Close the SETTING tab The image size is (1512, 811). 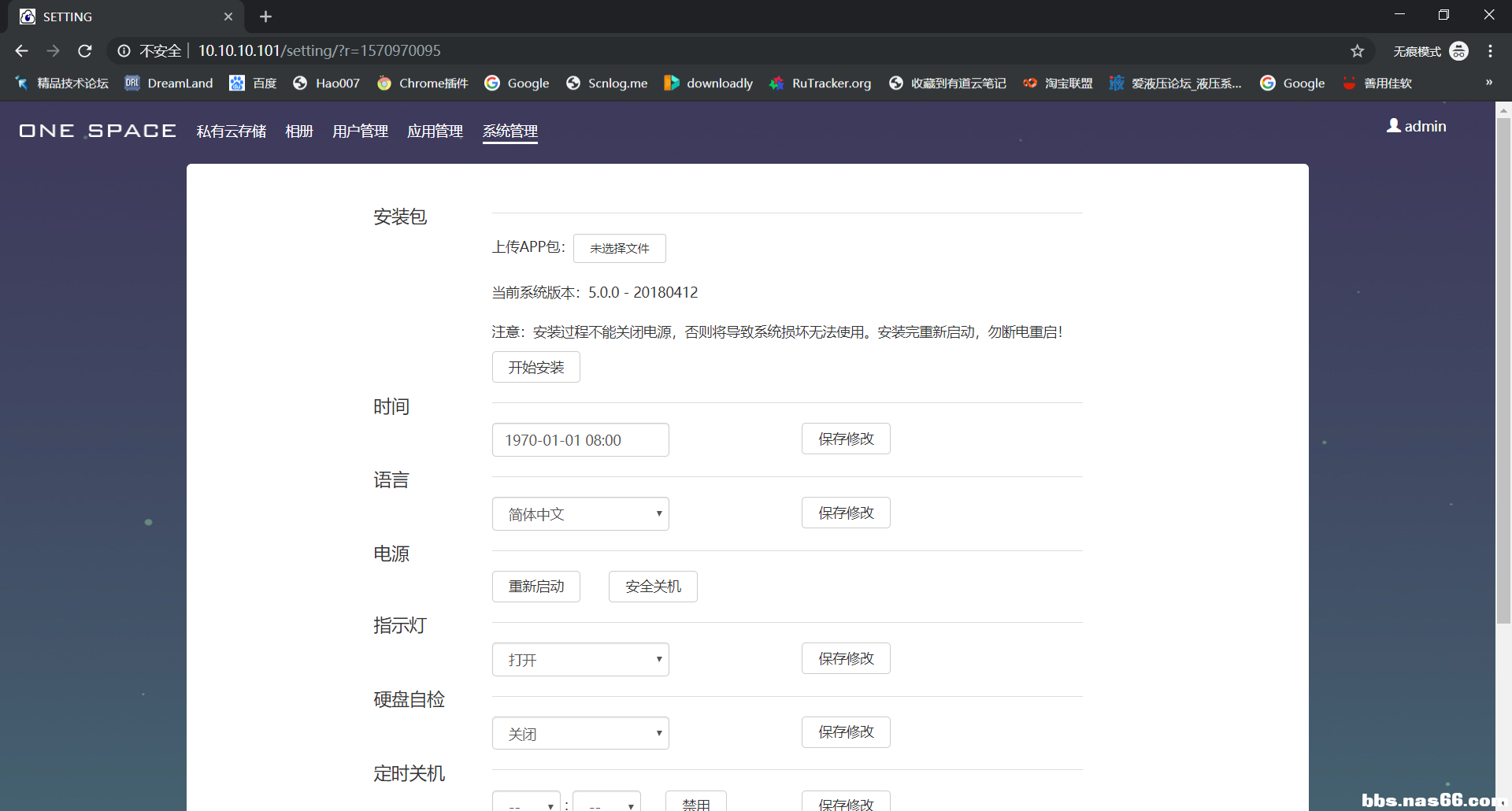(x=228, y=17)
